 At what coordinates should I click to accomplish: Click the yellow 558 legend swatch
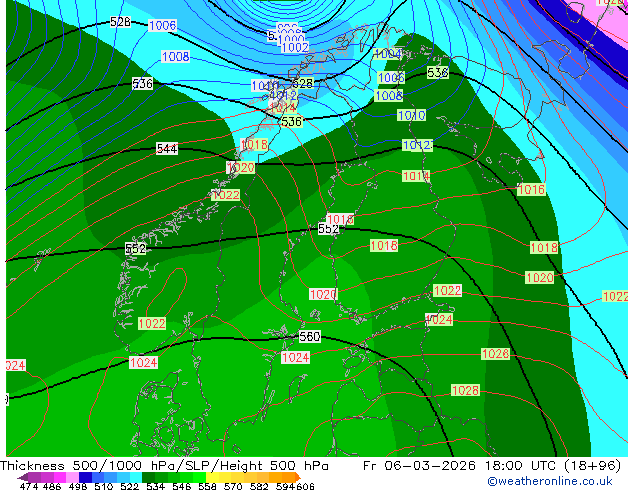click(x=212, y=477)
